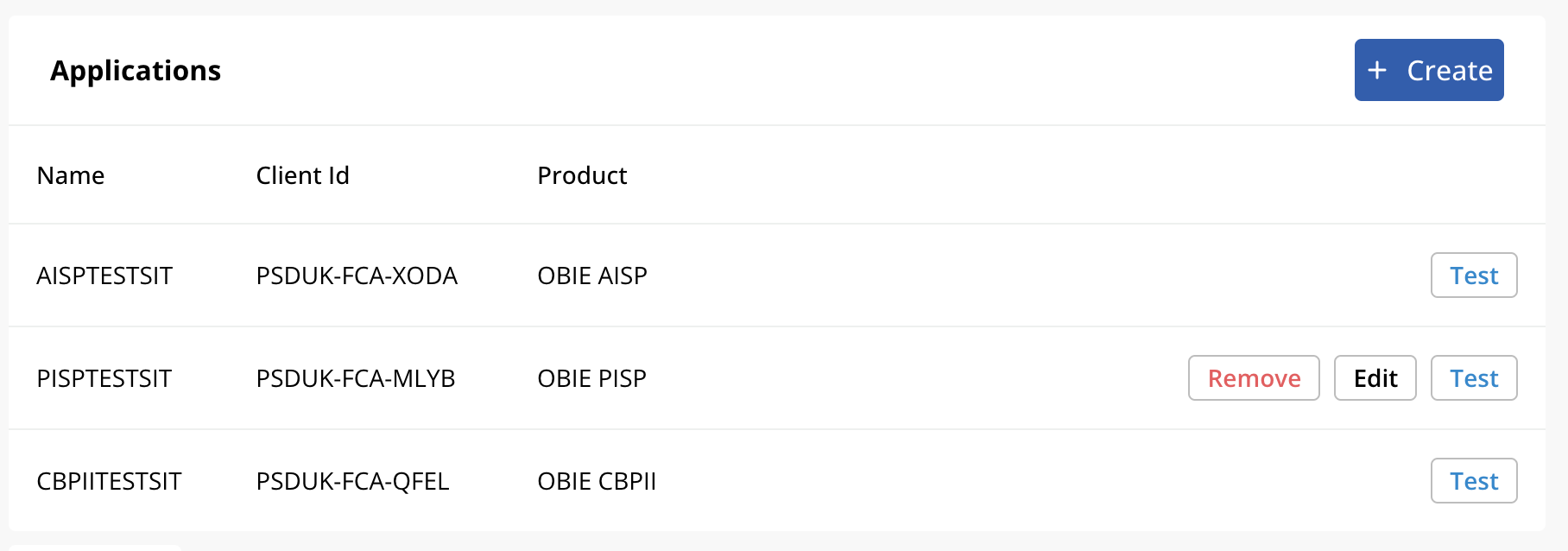The width and height of the screenshot is (1568, 551).
Task: Select the CBPIITESTSIT name cell
Action: click(109, 481)
